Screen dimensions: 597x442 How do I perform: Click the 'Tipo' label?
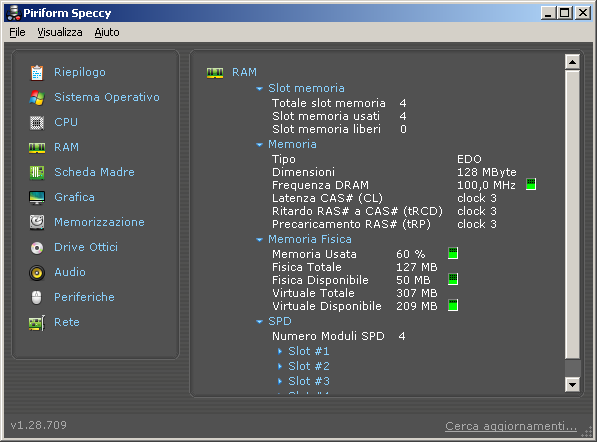point(284,159)
